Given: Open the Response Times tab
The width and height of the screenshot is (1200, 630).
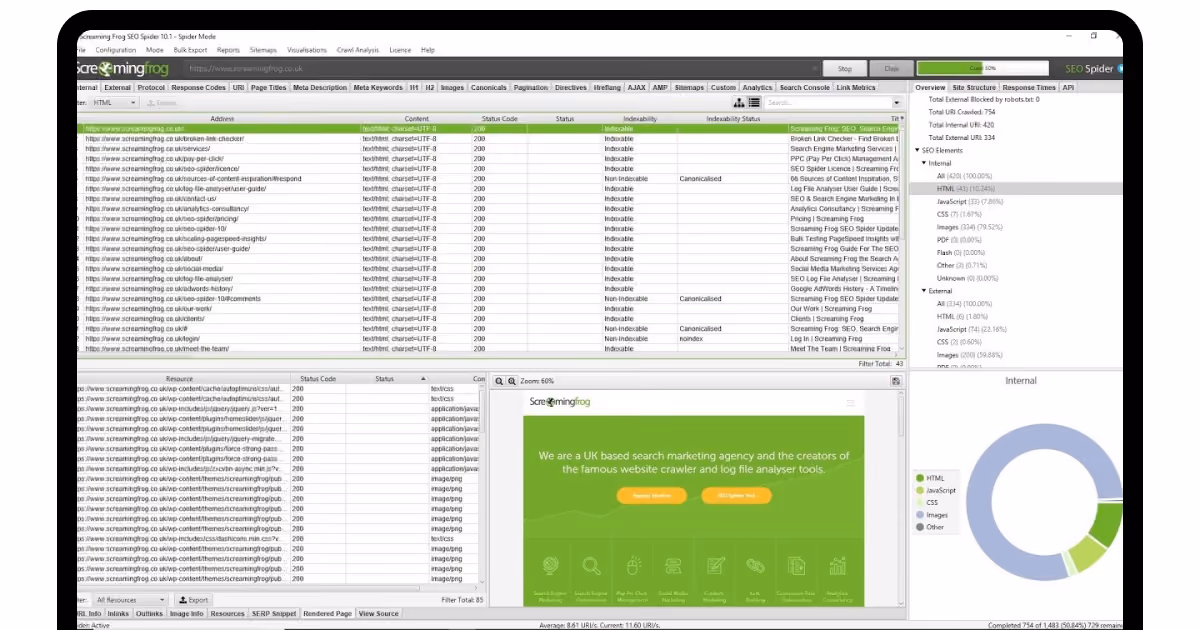Looking at the screenshot, I should coord(1029,88).
